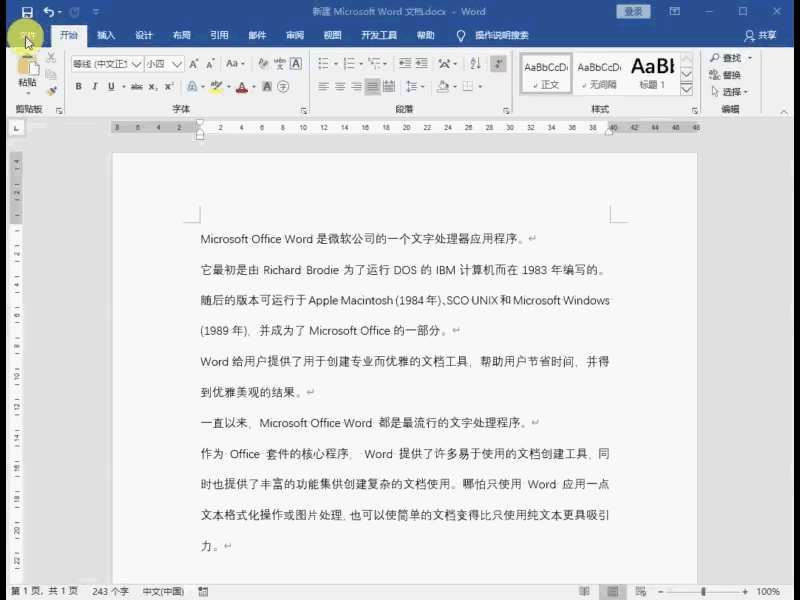Click the Align Right icon
Screen dimensions: 800x600
tap(356, 86)
